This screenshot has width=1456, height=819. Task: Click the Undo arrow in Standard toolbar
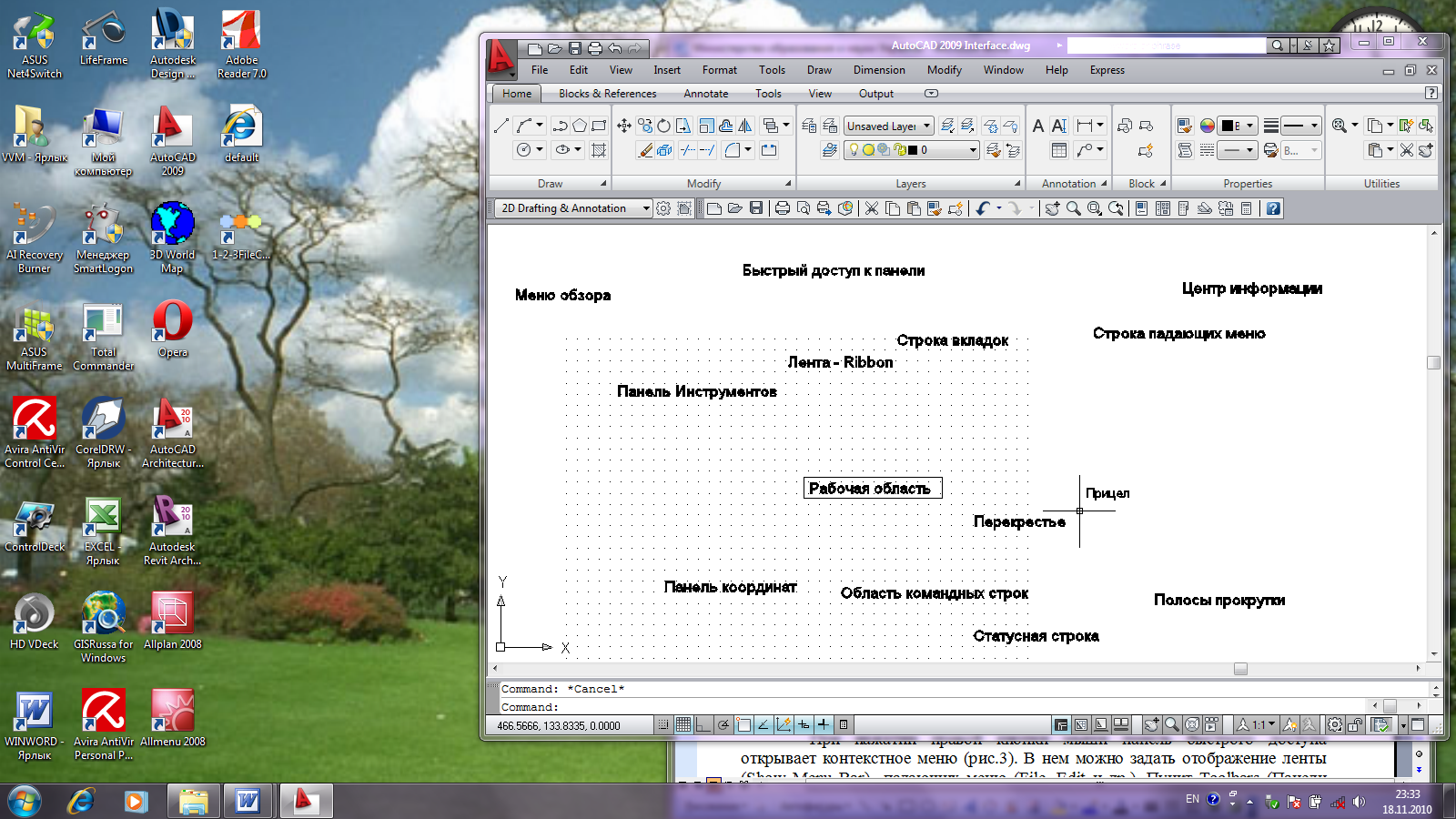[x=982, y=208]
